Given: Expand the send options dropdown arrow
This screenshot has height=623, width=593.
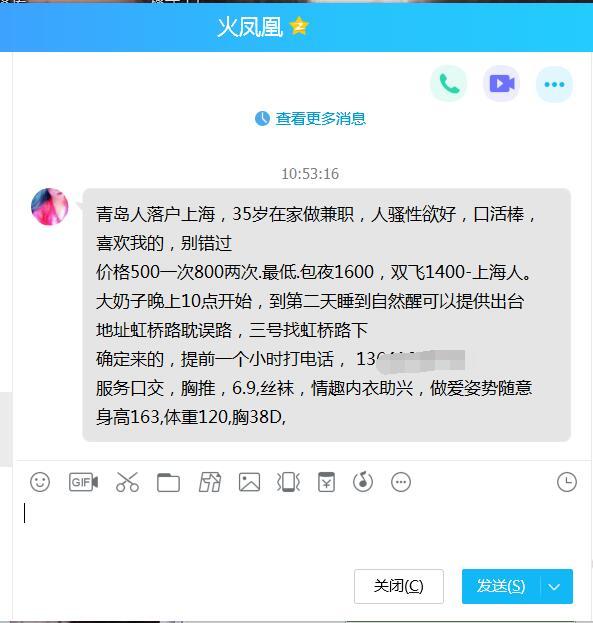Looking at the screenshot, I should [554, 586].
